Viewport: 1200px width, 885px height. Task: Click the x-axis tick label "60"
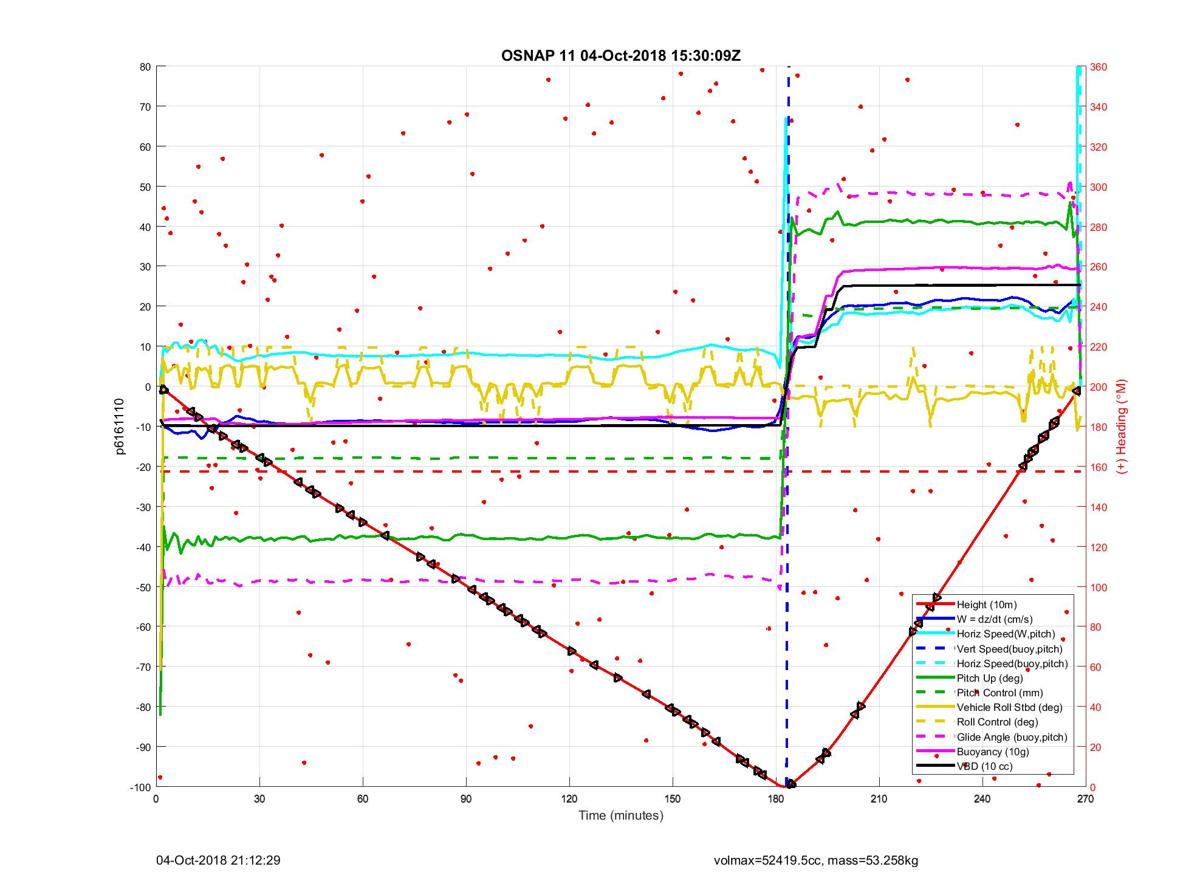(x=363, y=799)
